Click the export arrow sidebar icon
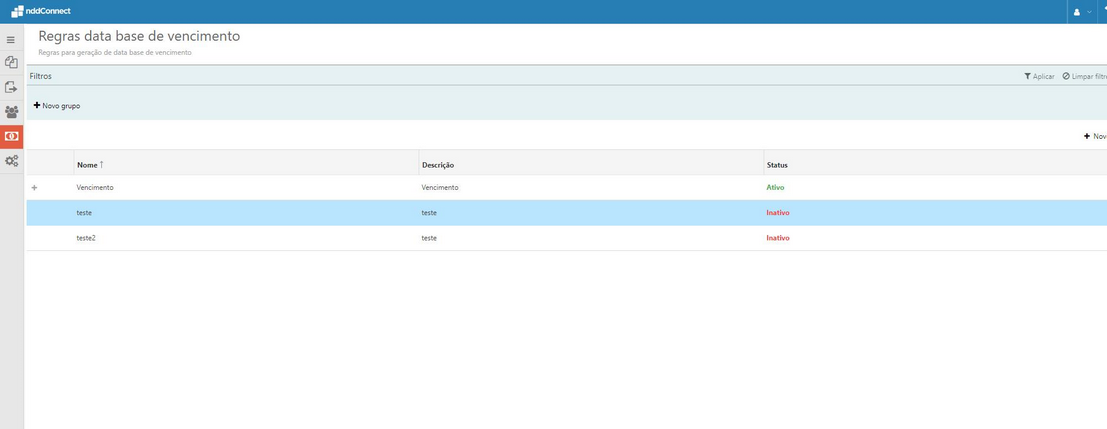 [x=11, y=87]
